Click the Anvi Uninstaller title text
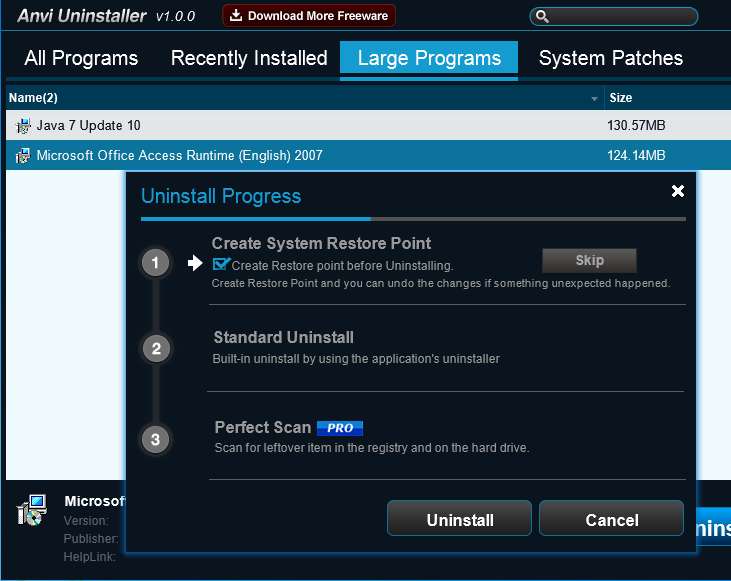This screenshot has width=731, height=581. pyautogui.click(x=82, y=16)
